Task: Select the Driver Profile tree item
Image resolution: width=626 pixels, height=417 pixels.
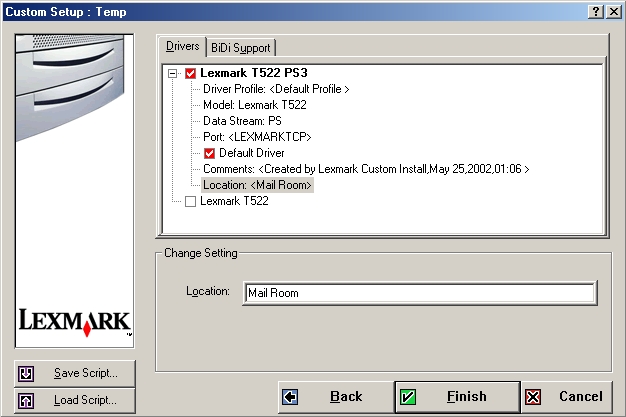Action: pos(276,89)
